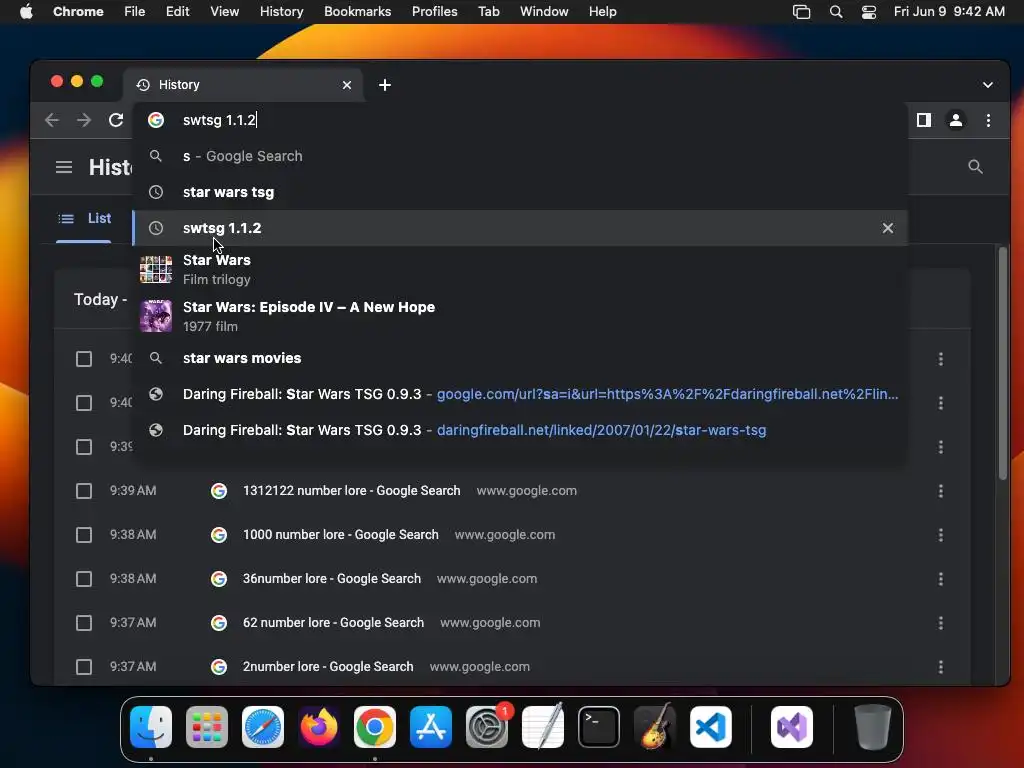The width and height of the screenshot is (1024, 768).
Task: Open a new tab with plus button
Action: [385, 85]
